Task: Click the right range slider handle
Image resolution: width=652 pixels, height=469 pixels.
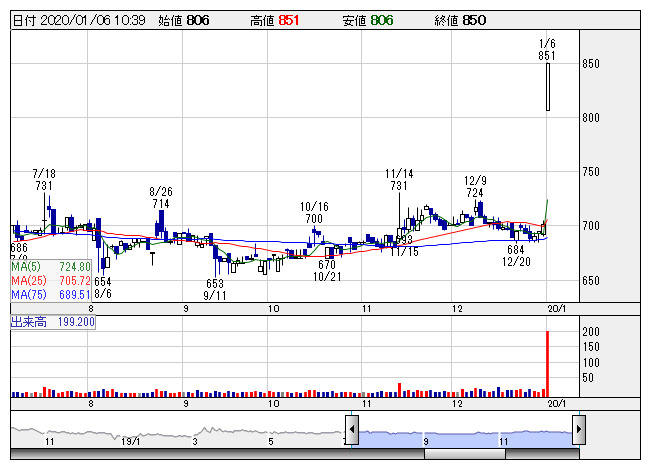Action: [x=578, y=430]
